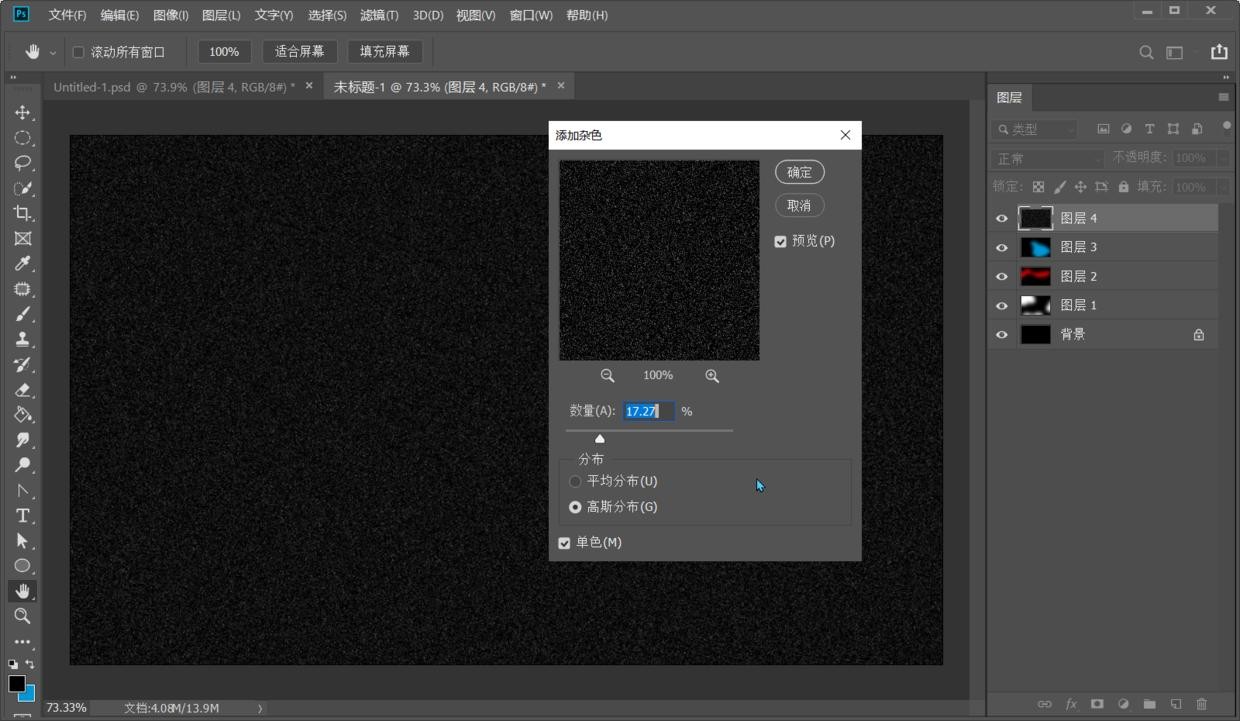Select the Crop tool
The height and width of the screenshot is (721, 1240).
pyautogui.click(x=22, y=213)
